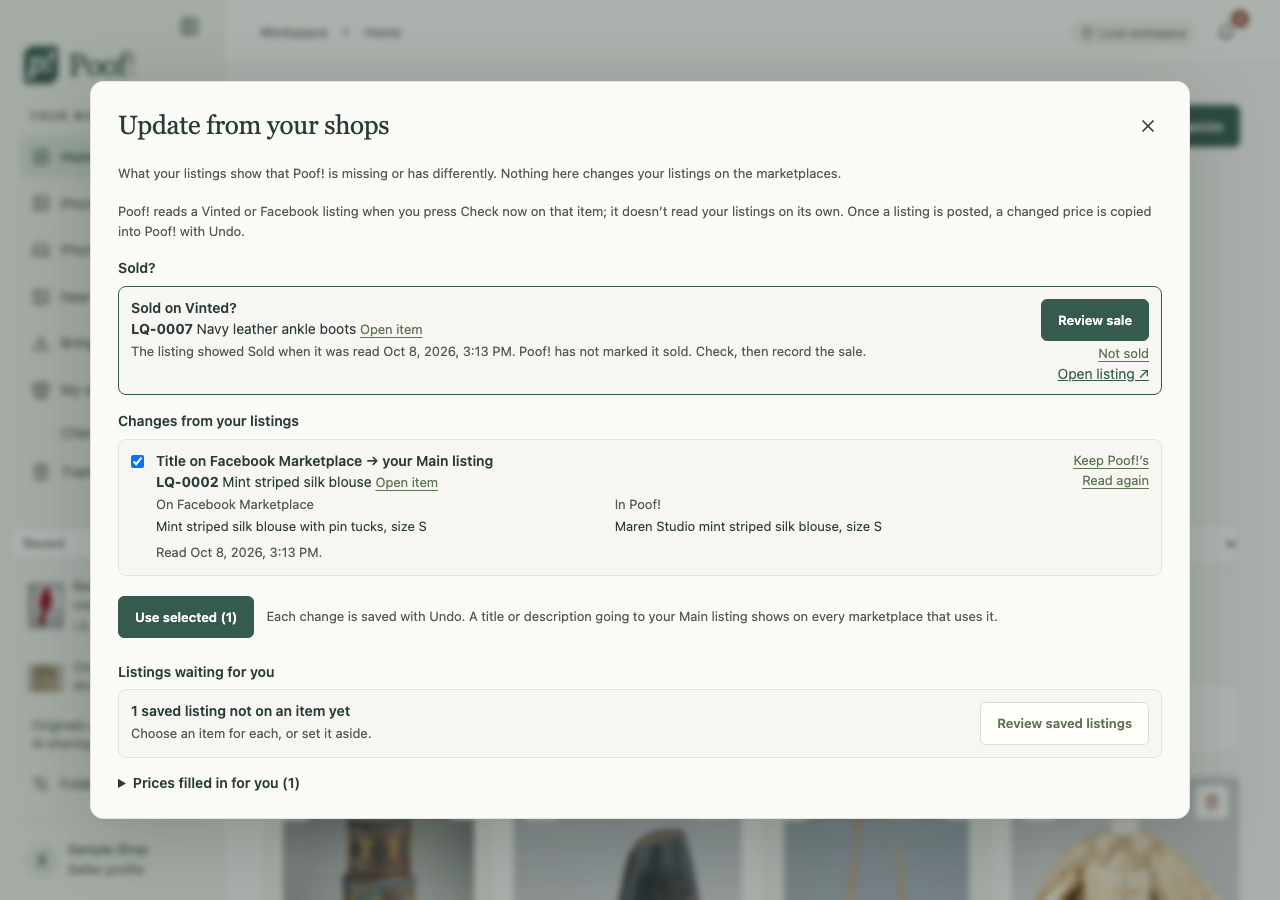Click the Review sale button
This screenshot has height=900, width=1280.
(x=1095, y=320)
